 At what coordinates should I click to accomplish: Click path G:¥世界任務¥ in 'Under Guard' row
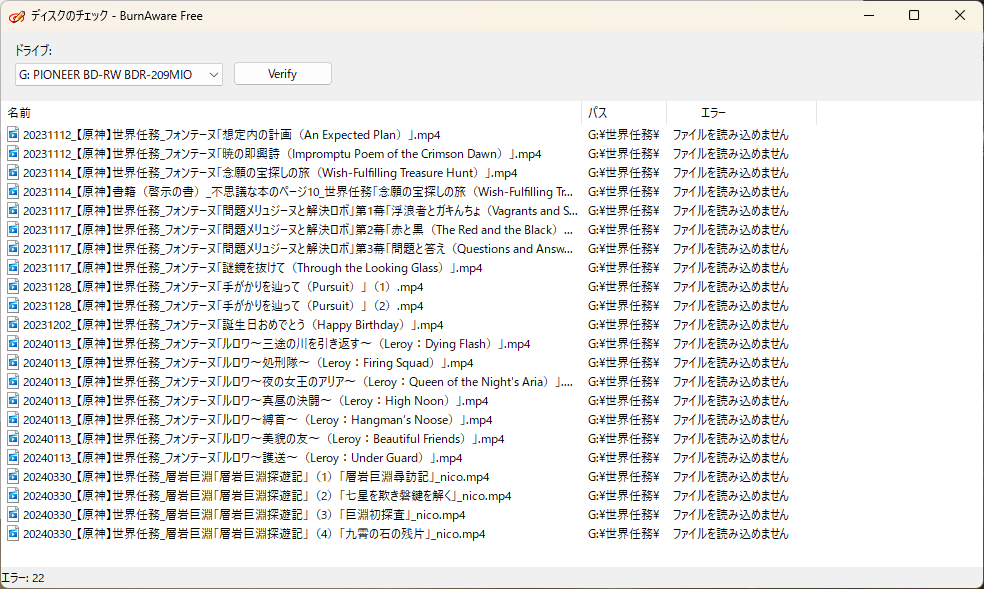(623, 458)
